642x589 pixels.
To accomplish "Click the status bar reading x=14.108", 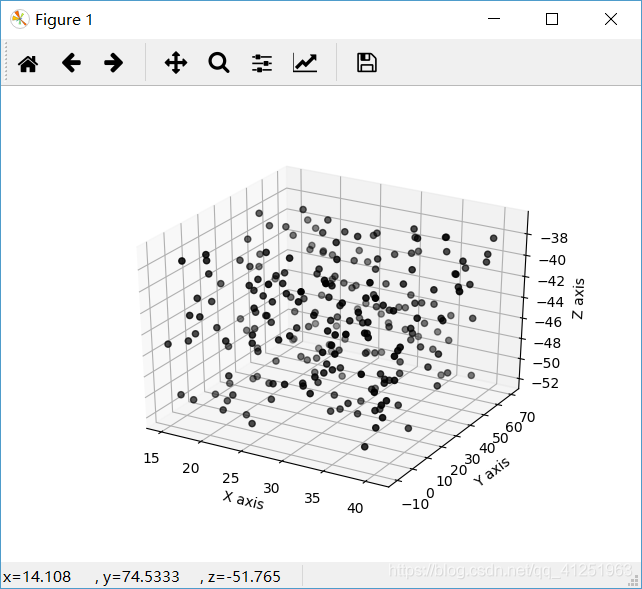I will pos(37,577).
